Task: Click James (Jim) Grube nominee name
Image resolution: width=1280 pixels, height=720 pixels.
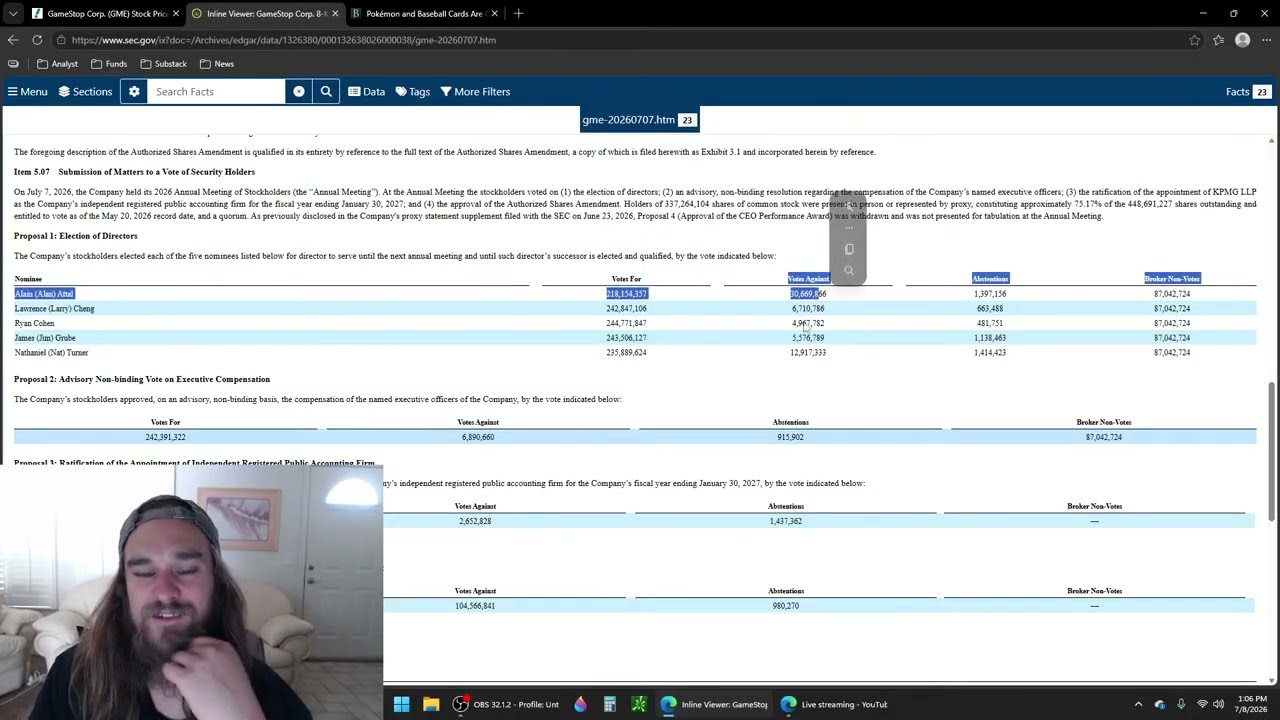Action: click(x=45, y=338)
